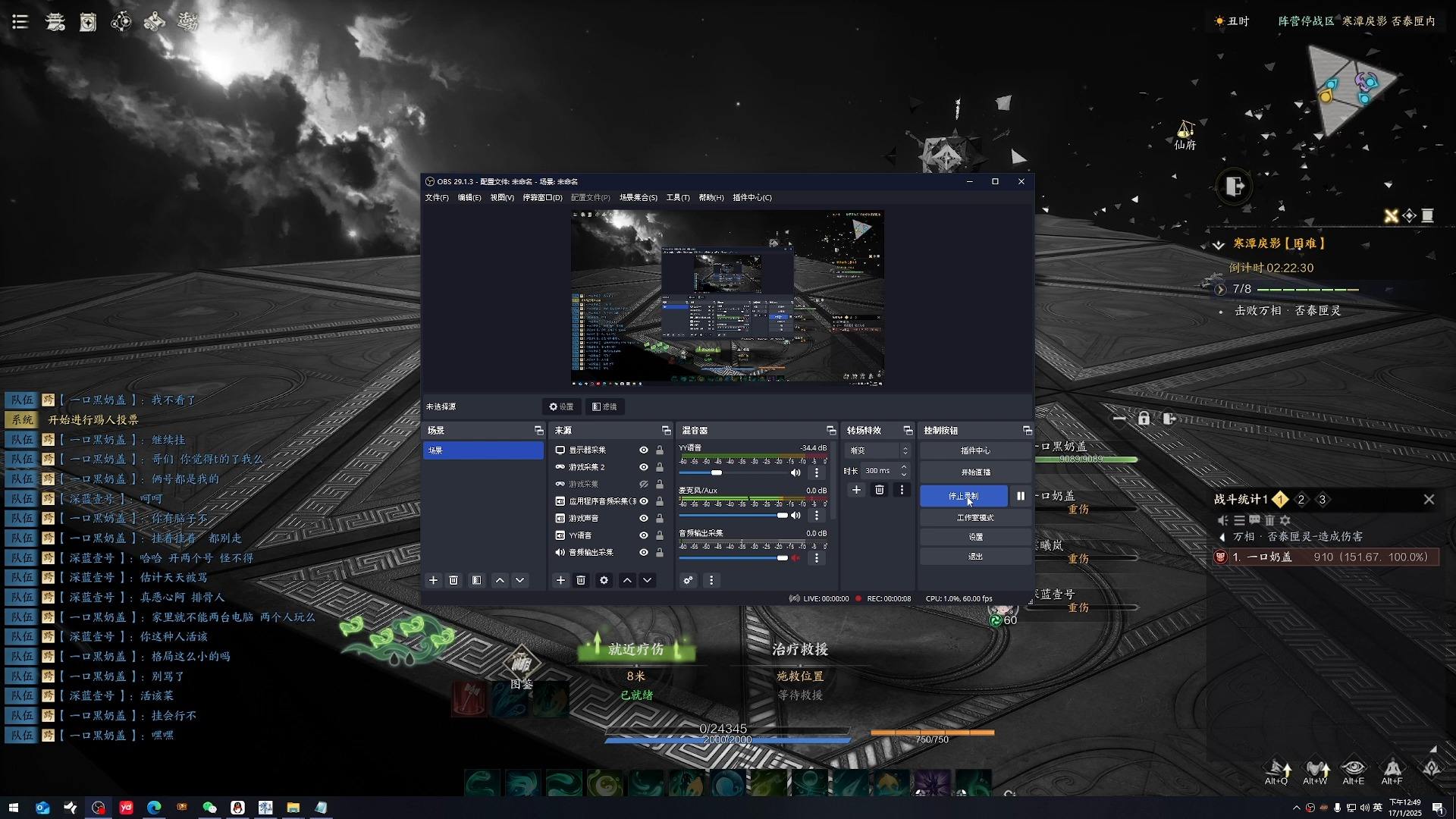The height and width of the screenshot is (819, 1456).
Task: Remove transition with trash icon
Action: (879, 490)
